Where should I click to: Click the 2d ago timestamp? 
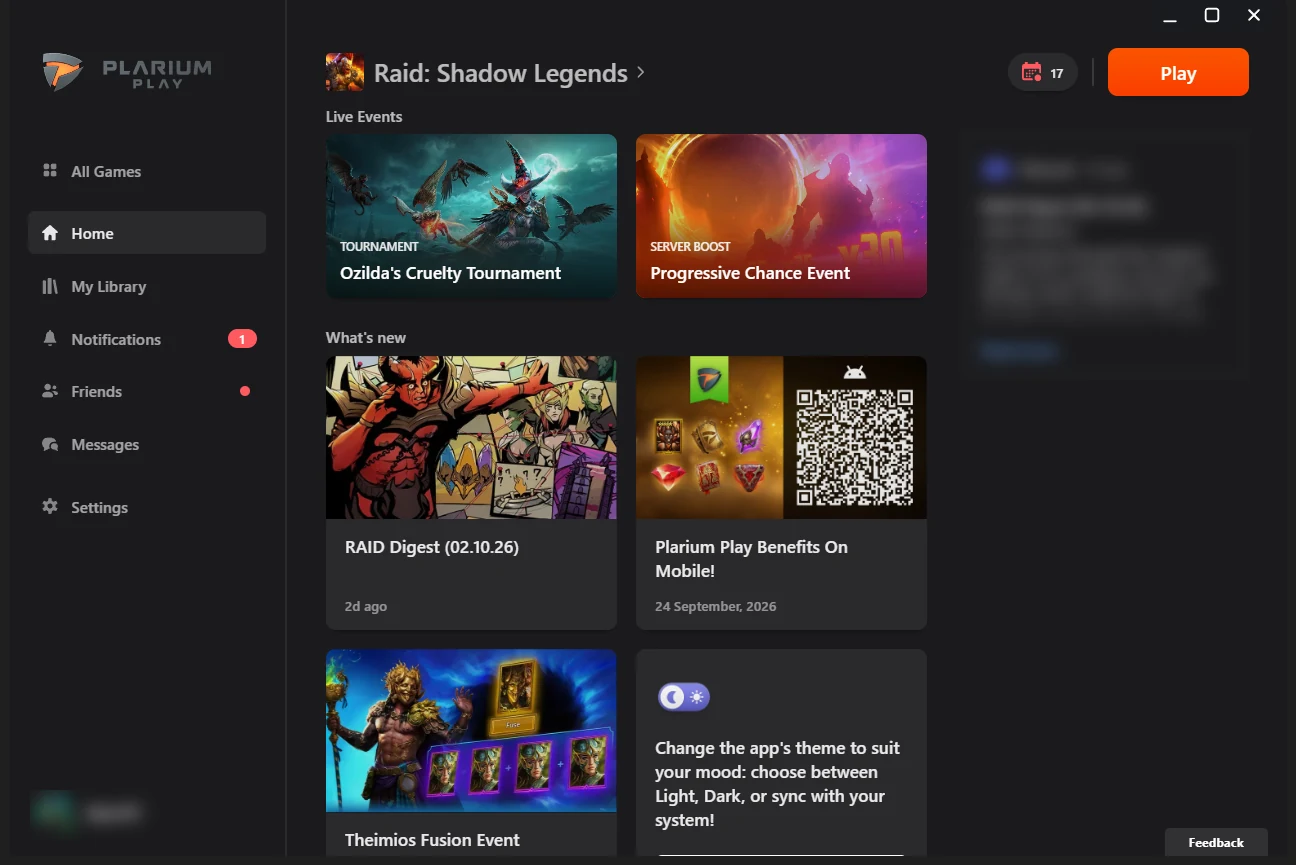click(x=366, y=606)
